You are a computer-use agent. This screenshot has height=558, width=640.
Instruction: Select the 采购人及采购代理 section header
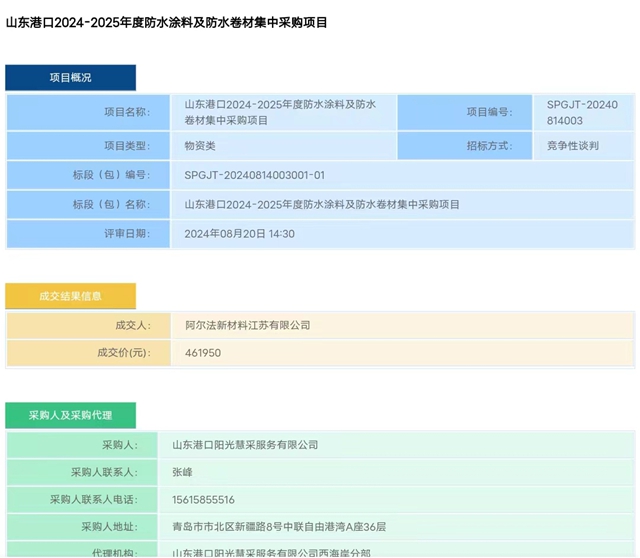[x=71, y=416]
